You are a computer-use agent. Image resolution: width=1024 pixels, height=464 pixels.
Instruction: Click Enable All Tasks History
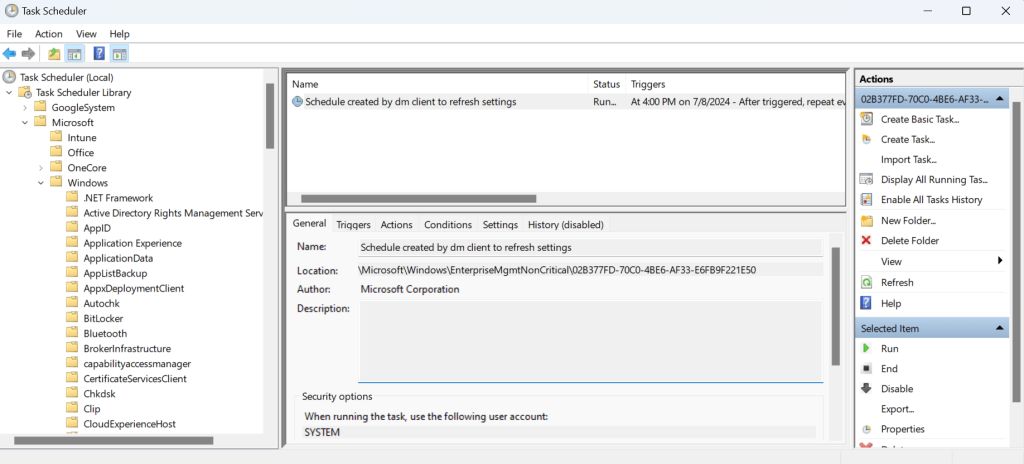coord(931,200)
